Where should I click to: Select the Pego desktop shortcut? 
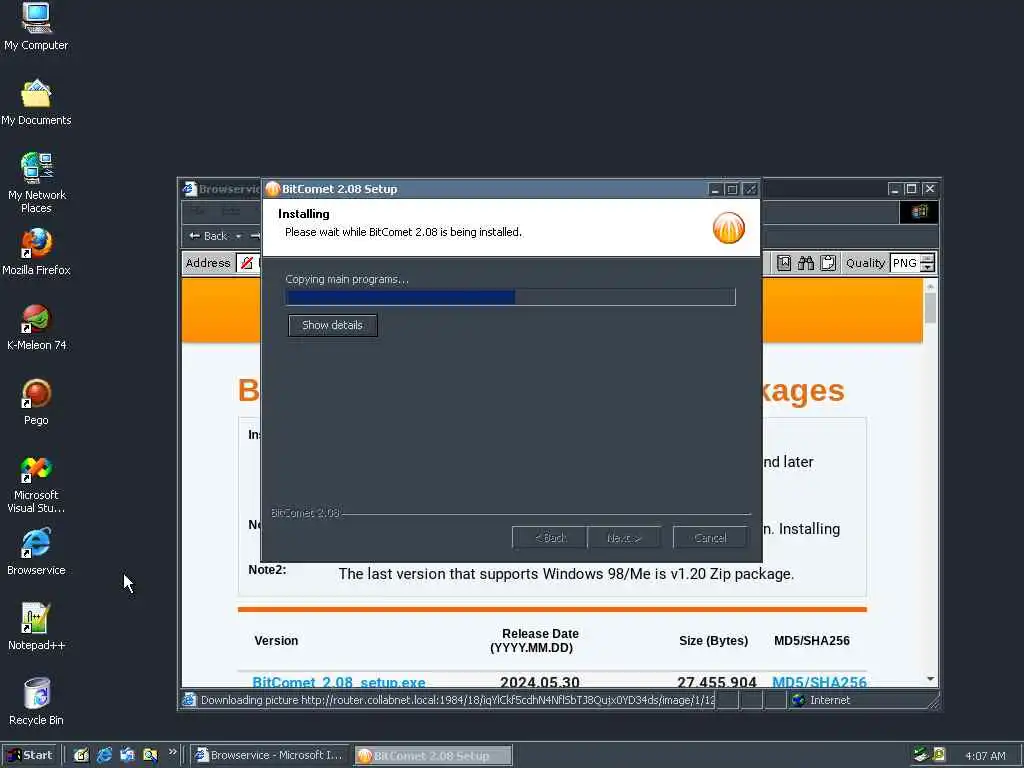pyautogui.click(x=36, y=402)
